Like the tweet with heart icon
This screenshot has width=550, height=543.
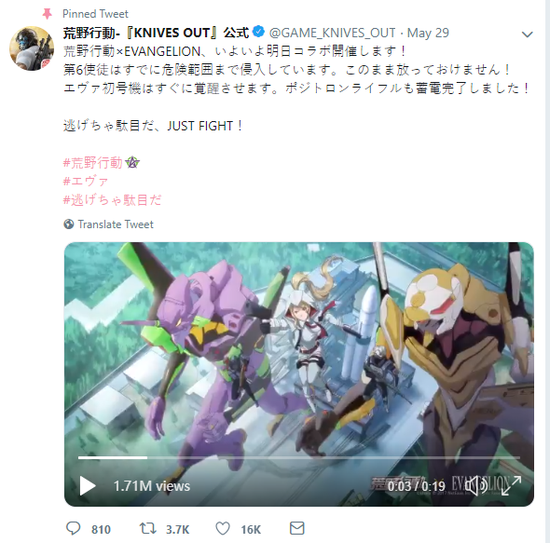[222, 528]
